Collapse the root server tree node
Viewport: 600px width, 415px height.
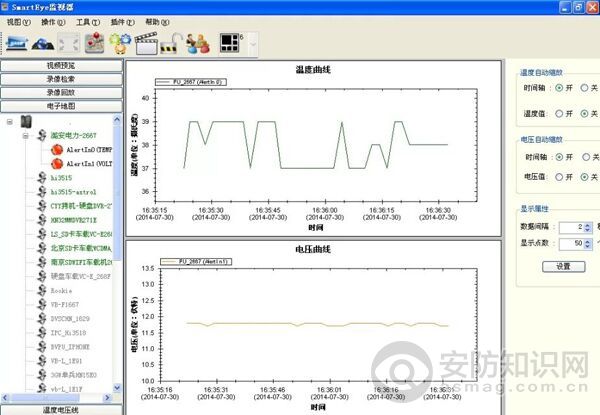click(10, 122)
